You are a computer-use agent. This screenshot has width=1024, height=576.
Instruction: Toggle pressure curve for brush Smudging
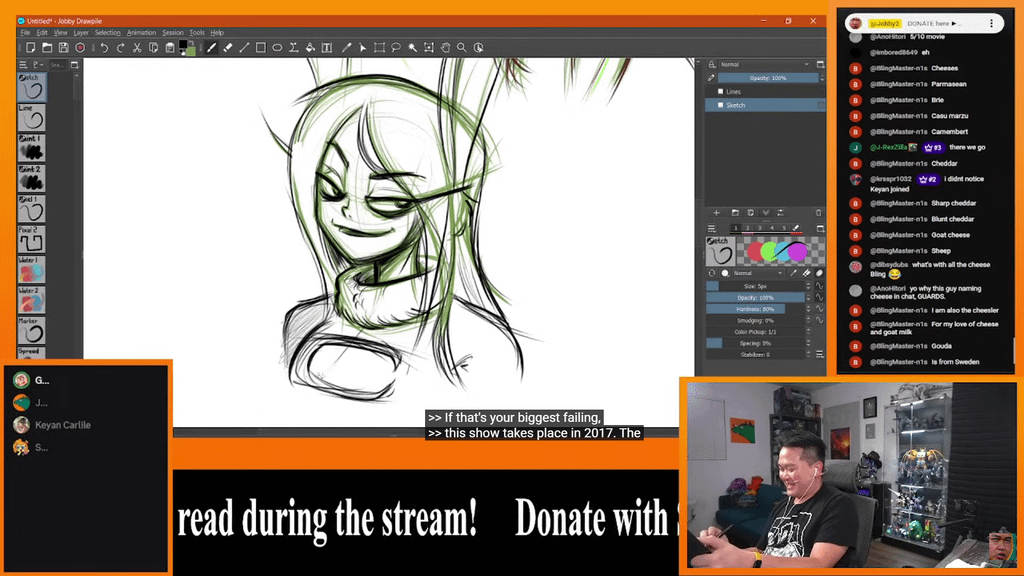[819, 321]
